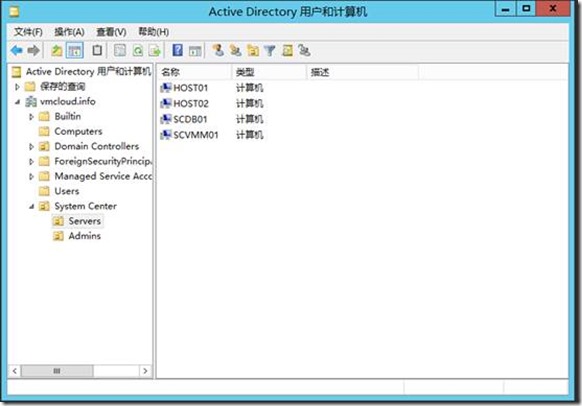Image resolution: width=582 pixels, height=406 pixels.
Task: Sort by the 类型 column header
Action: [269, 72]
